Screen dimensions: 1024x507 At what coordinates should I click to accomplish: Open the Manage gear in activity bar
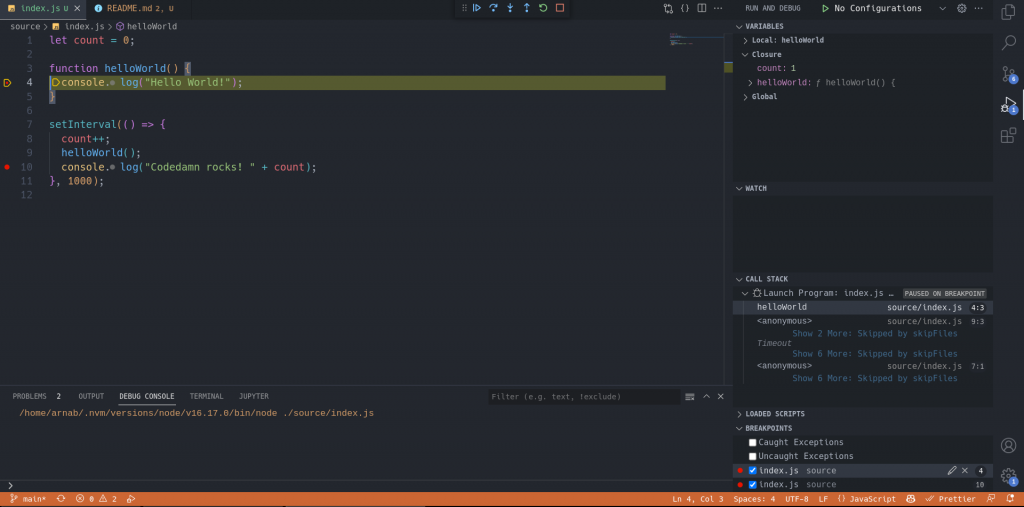click(x=1008, y=476)
